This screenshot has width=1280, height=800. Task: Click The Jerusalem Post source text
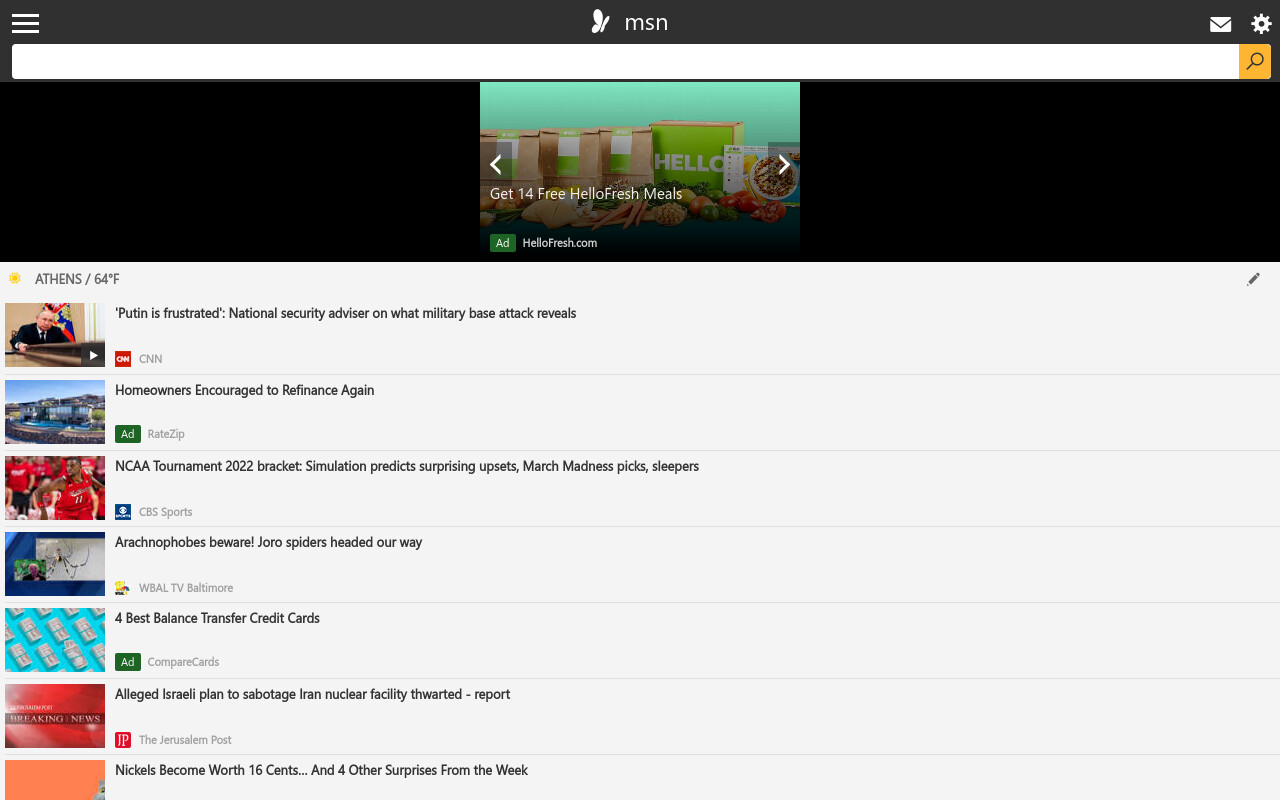coord(185,740)
